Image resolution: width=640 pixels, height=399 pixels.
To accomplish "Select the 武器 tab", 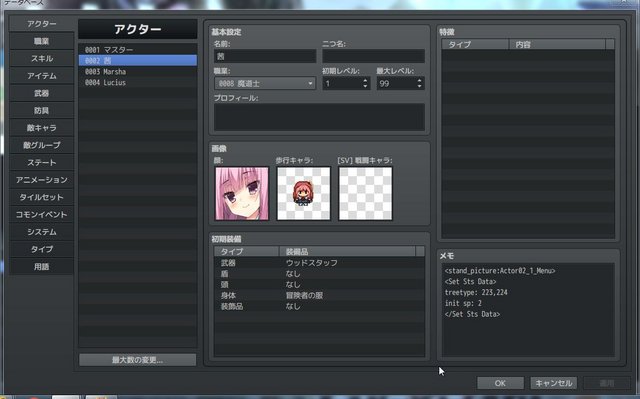I will (42, 93).
